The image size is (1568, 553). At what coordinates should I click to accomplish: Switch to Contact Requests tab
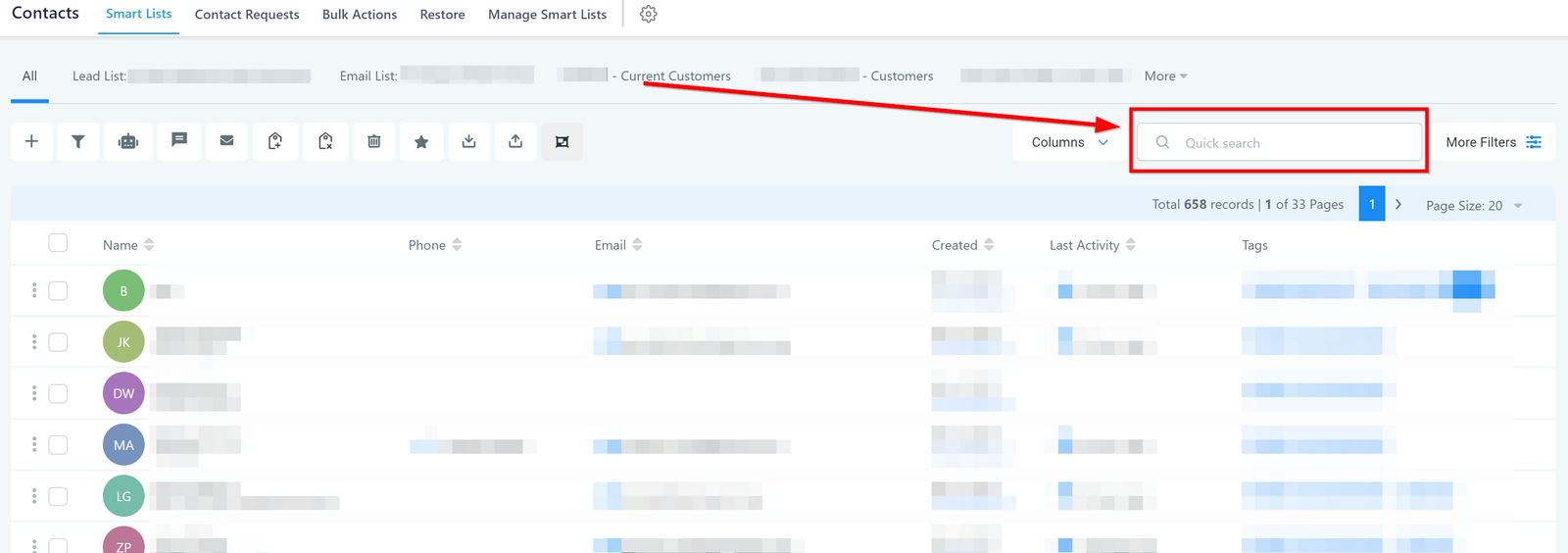tap(247, 15)
